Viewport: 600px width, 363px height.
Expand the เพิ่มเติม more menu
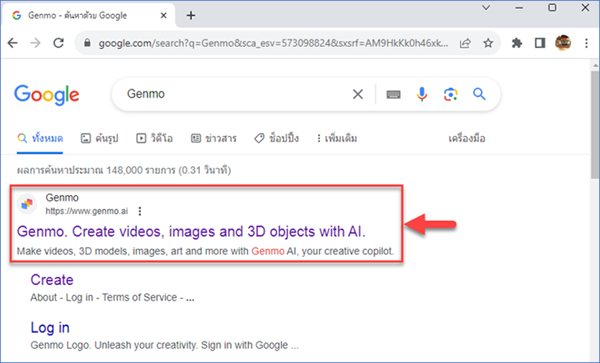click(337, 138)
